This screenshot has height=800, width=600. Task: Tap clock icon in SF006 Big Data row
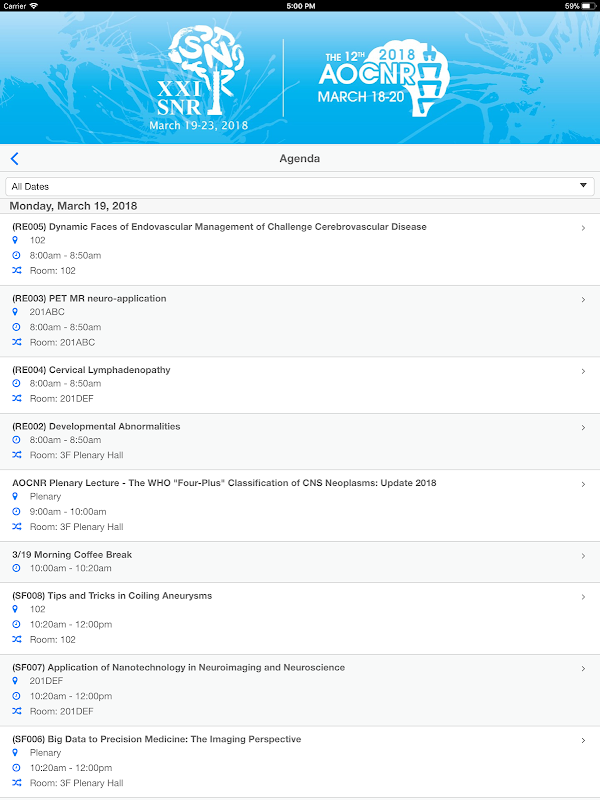click(16, 768)
